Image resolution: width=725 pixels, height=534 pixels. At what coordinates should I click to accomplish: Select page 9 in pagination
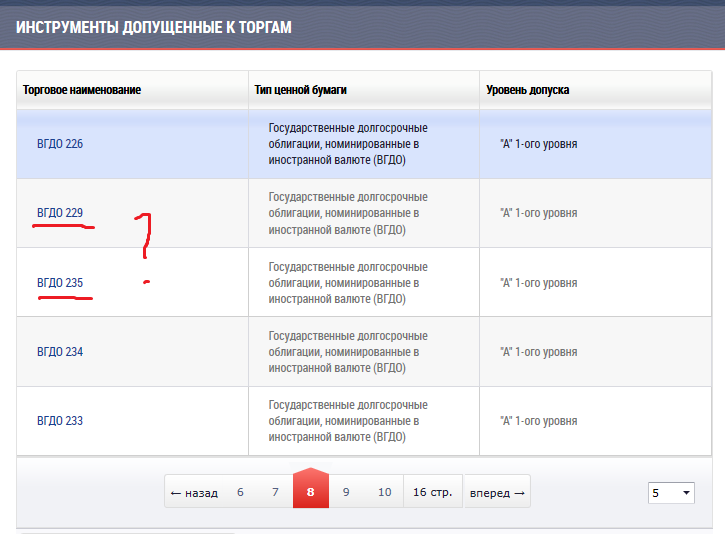[x=346, y=492]
